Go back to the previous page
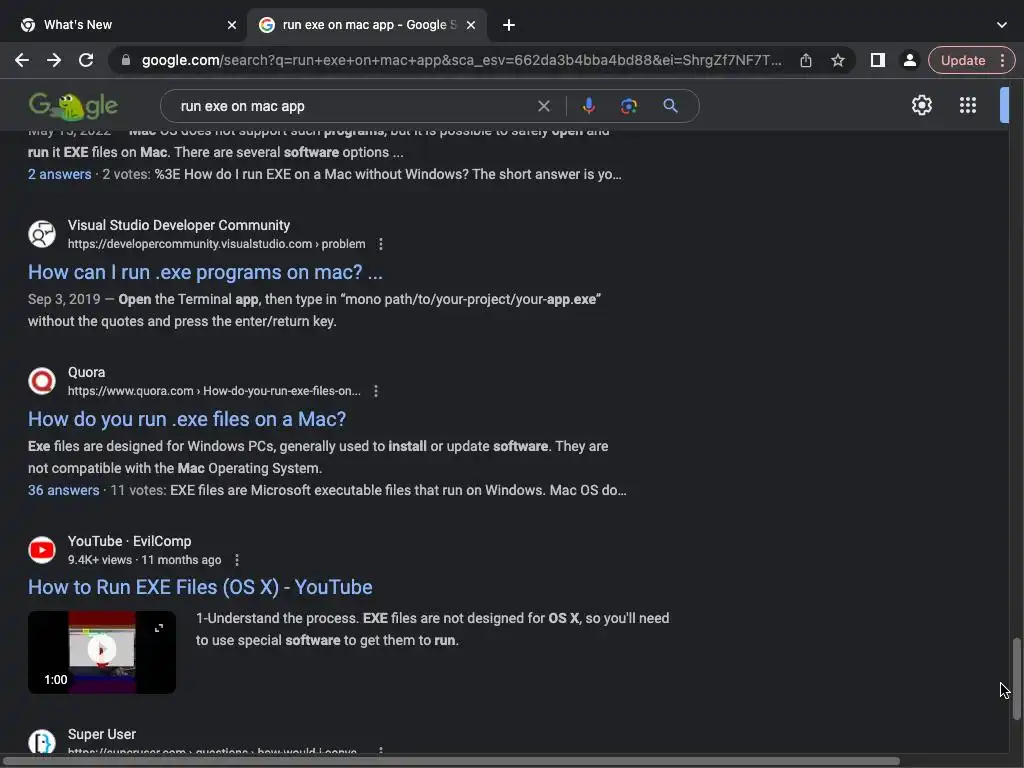Screen dimensions: 1024x768 coord(22,60)
